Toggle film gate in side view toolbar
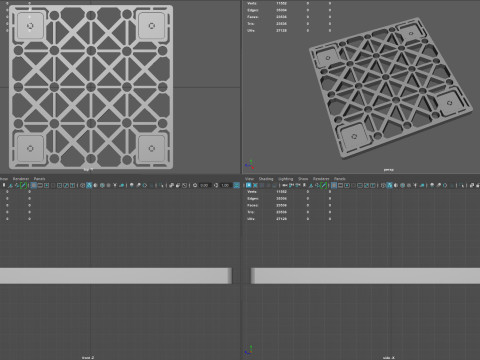The height and width of the screenshot is (360, 480). click(x=340, y=185)
